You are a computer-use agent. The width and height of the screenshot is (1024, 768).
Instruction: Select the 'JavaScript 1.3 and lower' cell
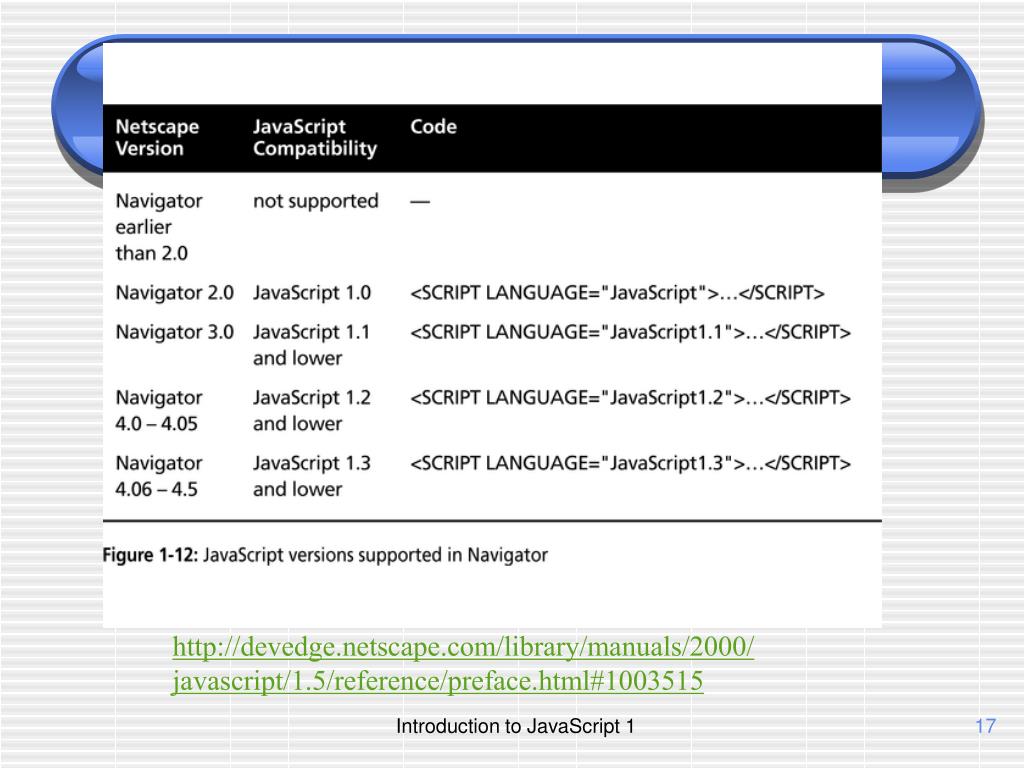312,475
